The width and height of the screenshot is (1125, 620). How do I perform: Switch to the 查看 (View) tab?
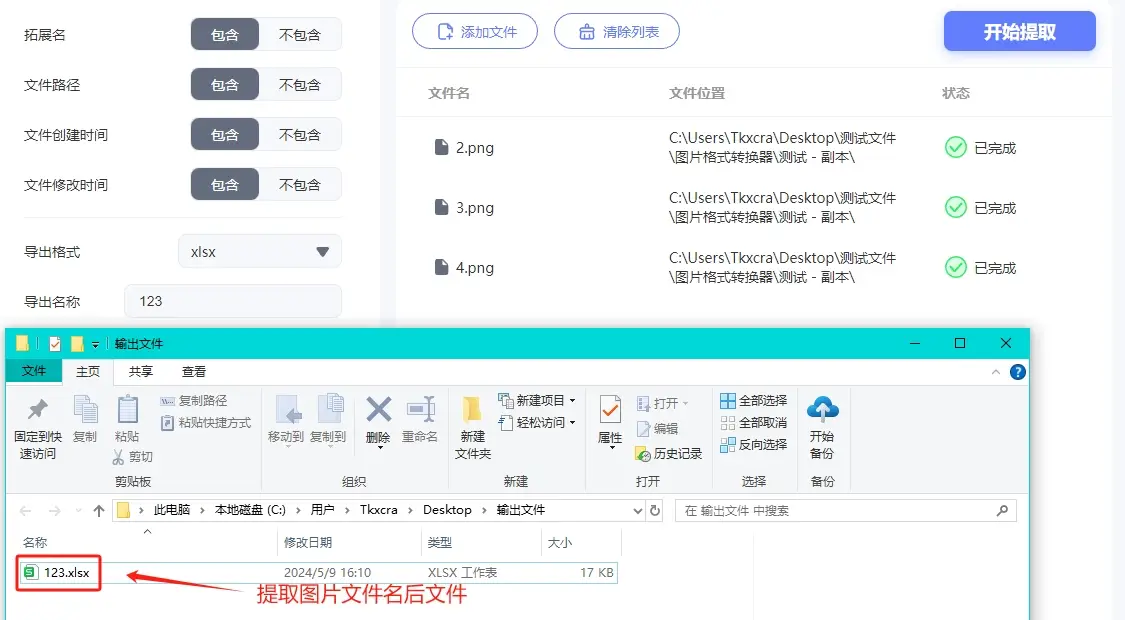tap(194, 371)
